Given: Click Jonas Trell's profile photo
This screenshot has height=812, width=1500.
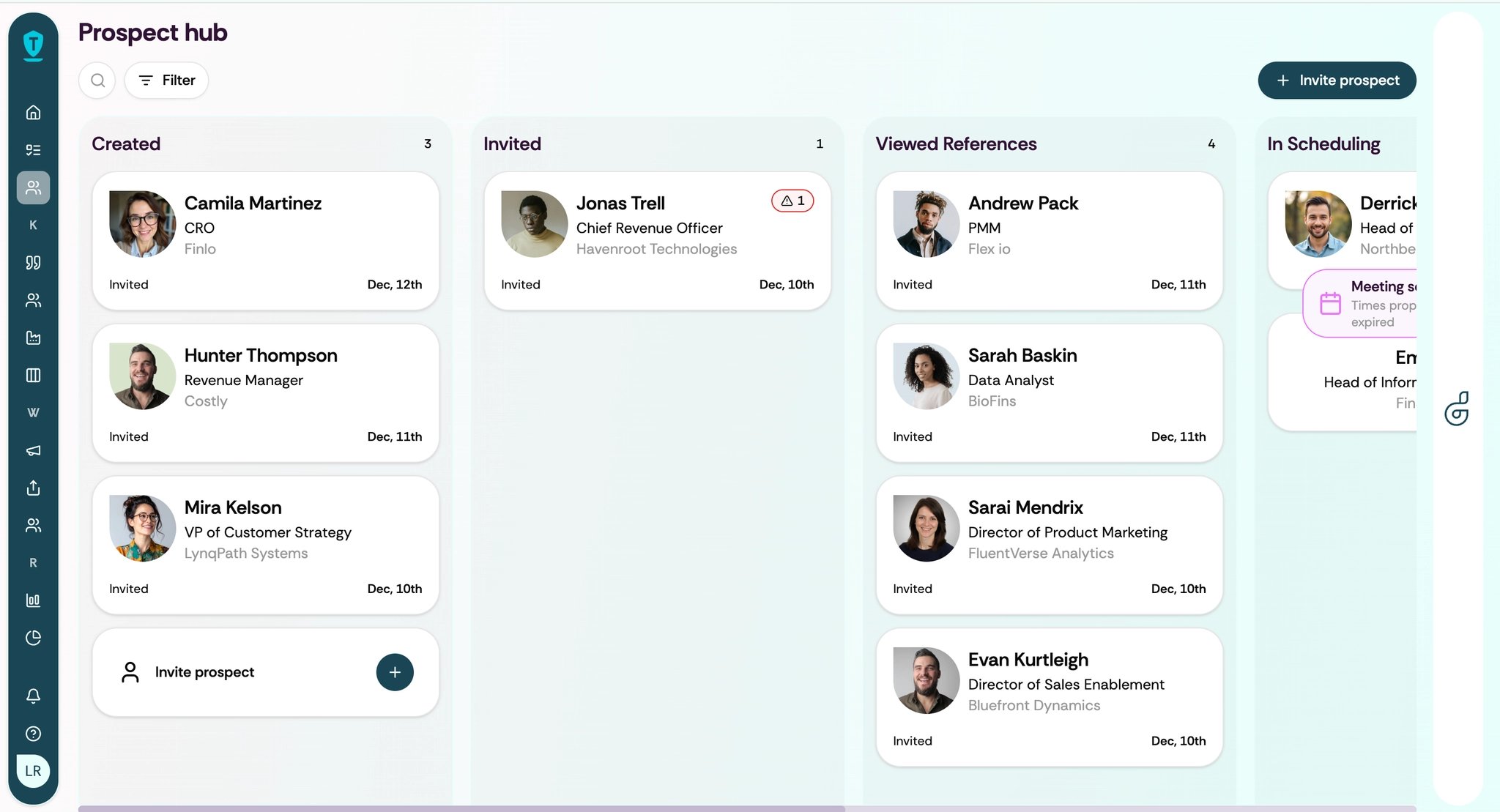Looking at the screenshot, I should pyautogui.click(x=534, y=224).
